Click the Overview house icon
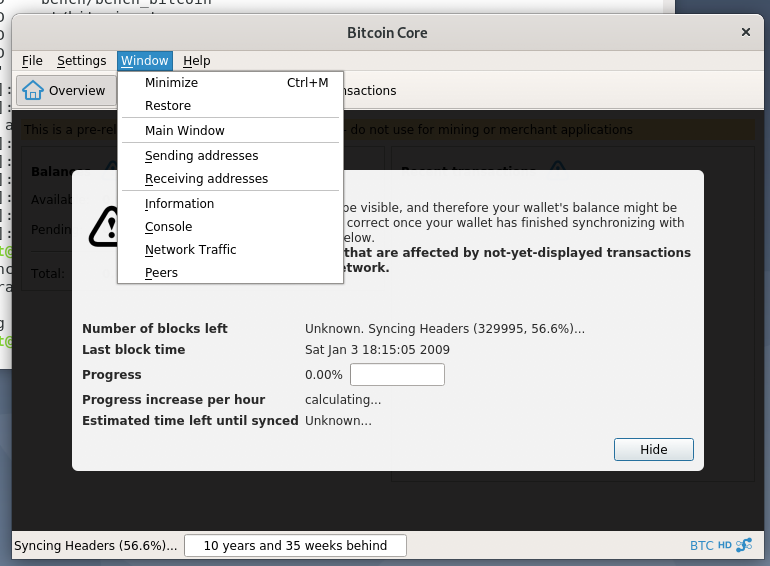 coord(33,90)
